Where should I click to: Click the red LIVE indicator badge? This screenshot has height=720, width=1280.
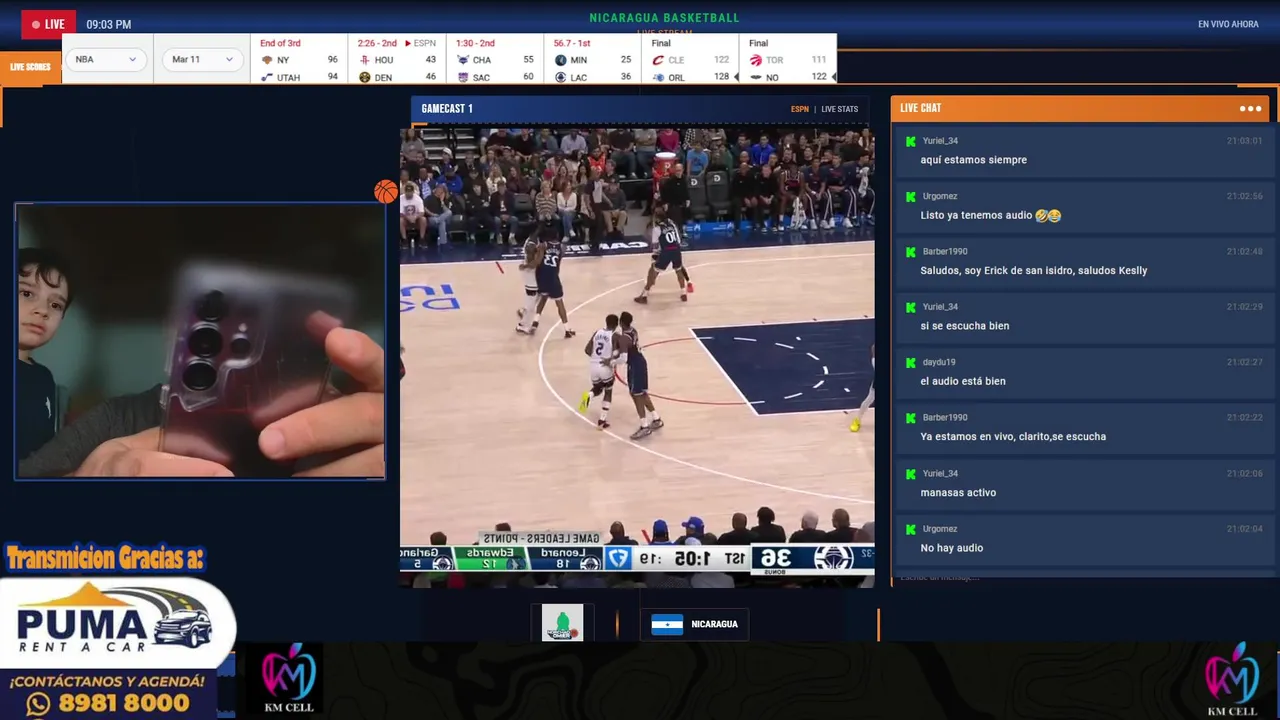(x=48, y=24)
